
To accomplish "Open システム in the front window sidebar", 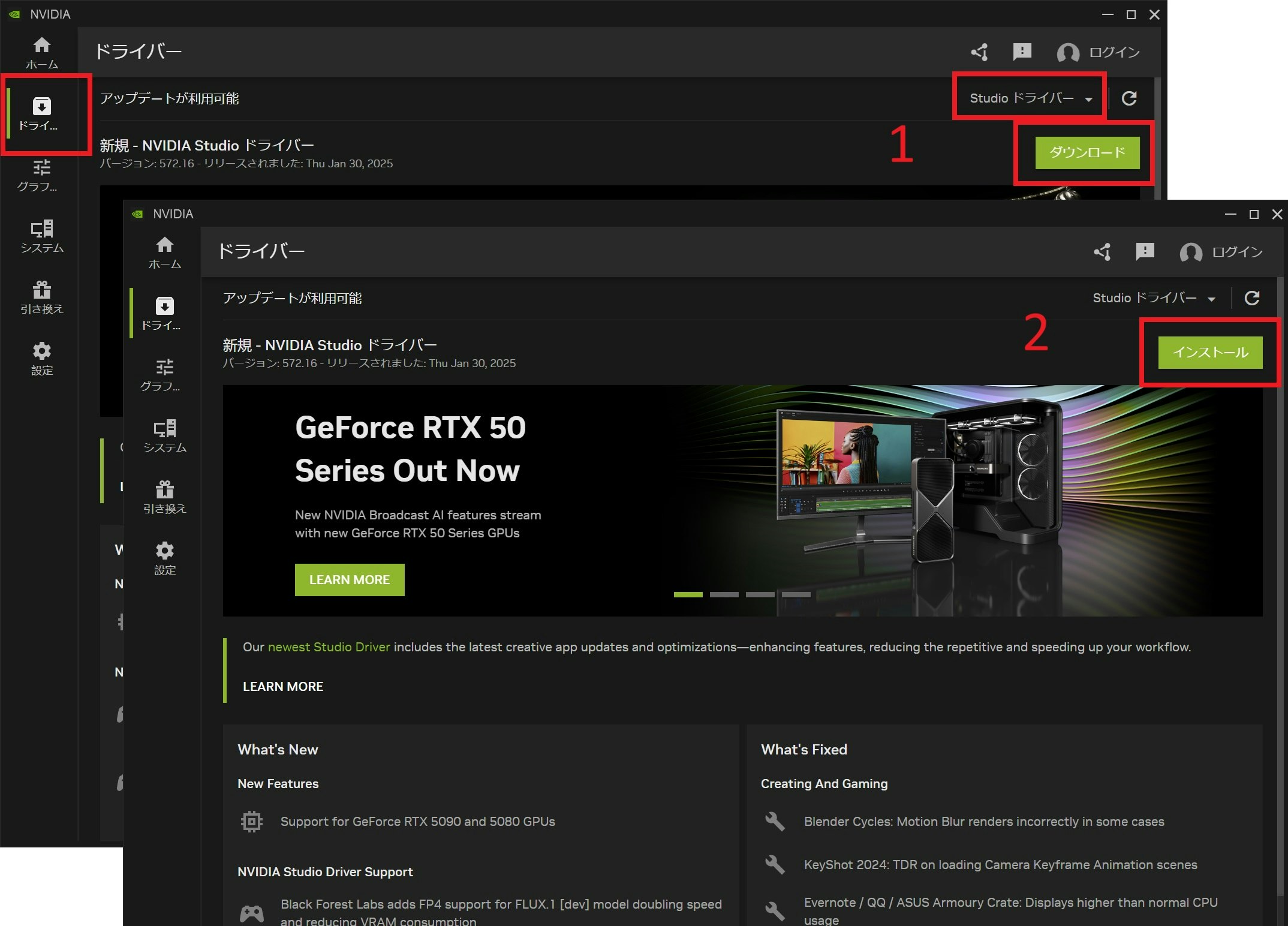I will (x=164, y=436).
